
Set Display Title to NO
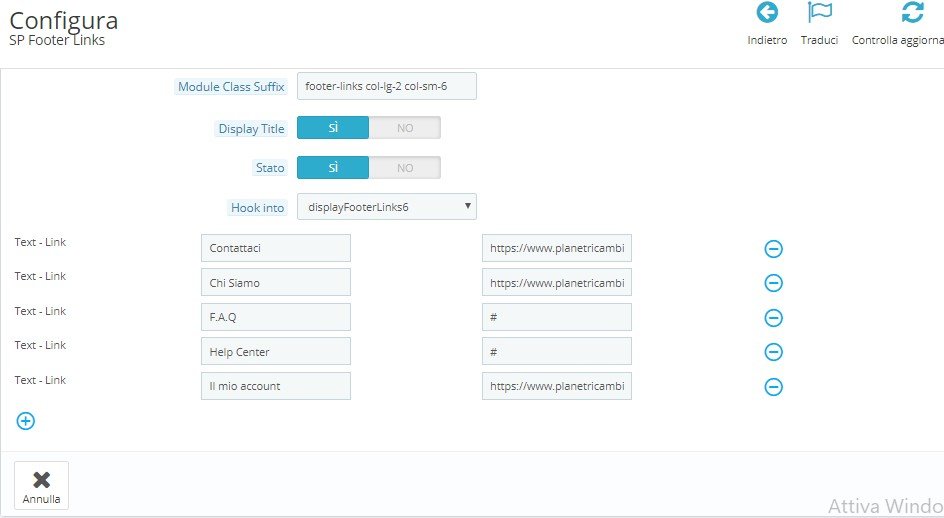[x=405, y=128]
